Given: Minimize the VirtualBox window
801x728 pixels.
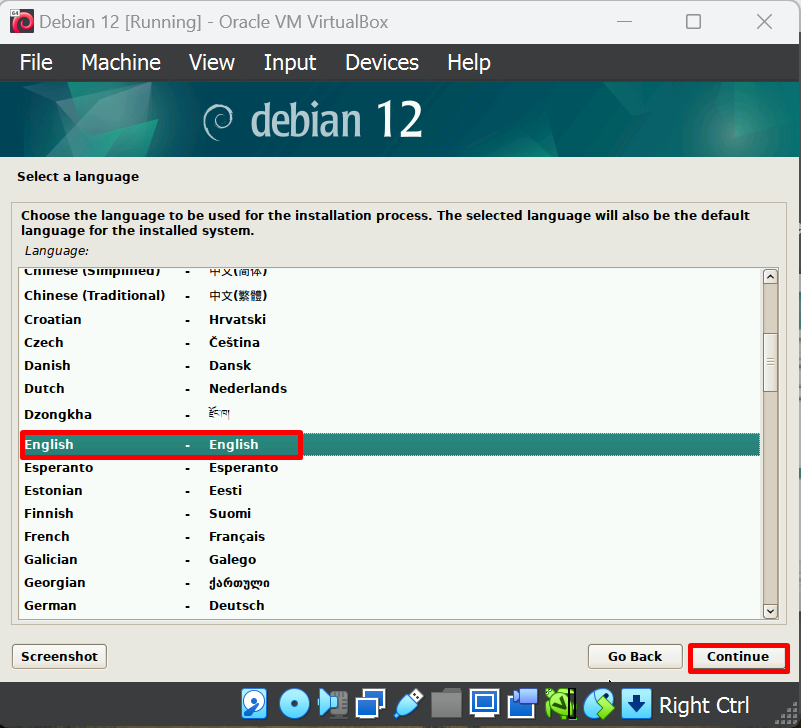Looking at the screenshot, I should point(624,21).
